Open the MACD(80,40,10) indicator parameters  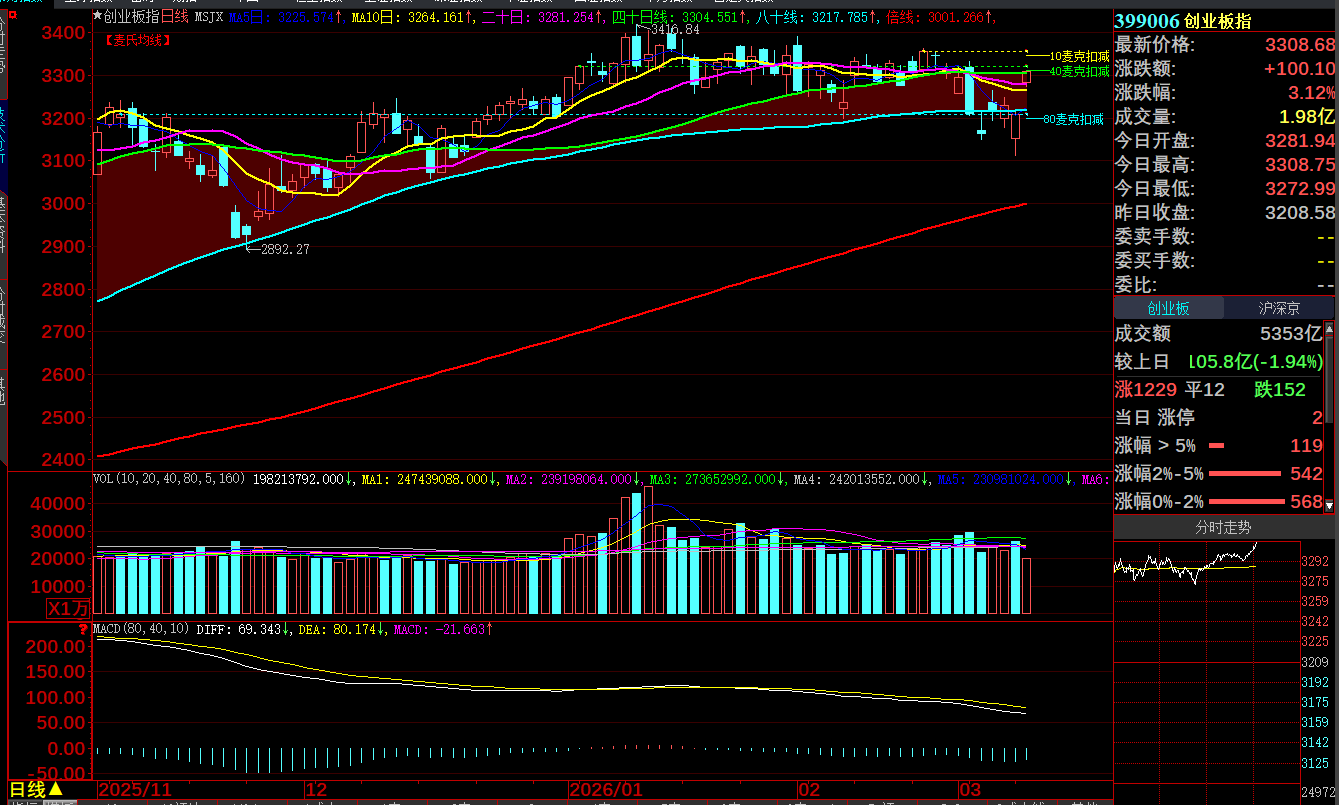[139, 629]
